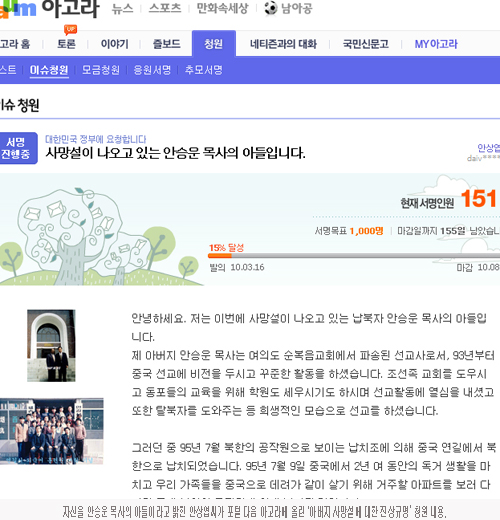500x520 pixels.
Task: Select the 청원 tab
Action: pos(214,44)
